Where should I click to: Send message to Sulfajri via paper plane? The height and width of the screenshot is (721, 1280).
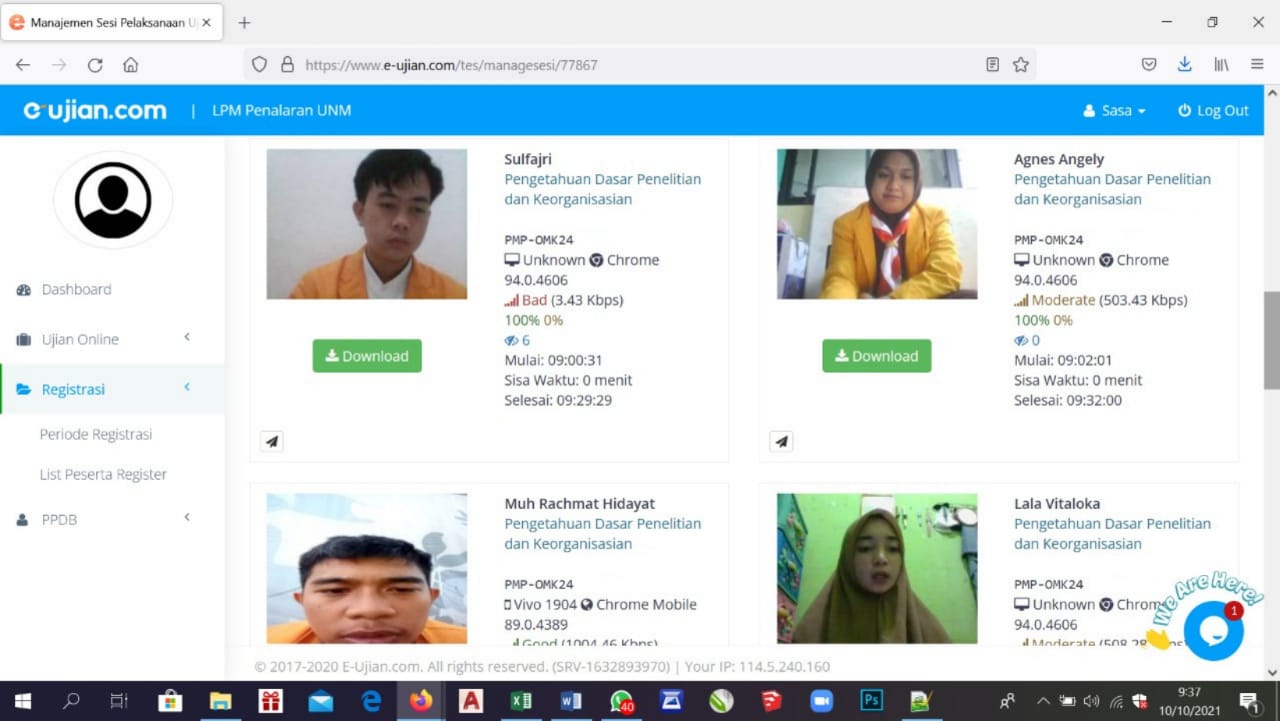pyautogui.click(x=272, y=442)
